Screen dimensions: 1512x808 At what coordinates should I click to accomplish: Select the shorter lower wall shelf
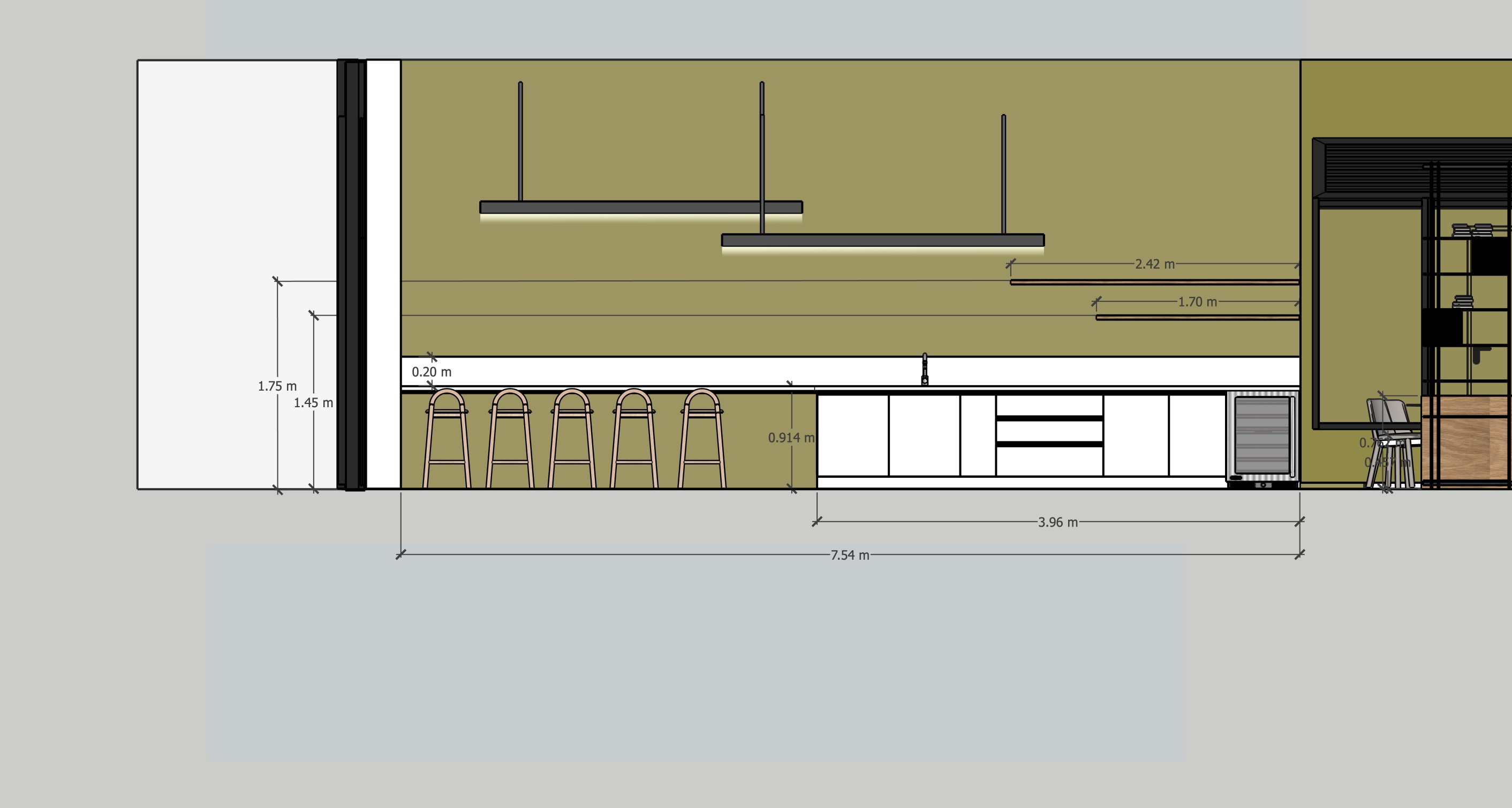tap(1197, 317)
